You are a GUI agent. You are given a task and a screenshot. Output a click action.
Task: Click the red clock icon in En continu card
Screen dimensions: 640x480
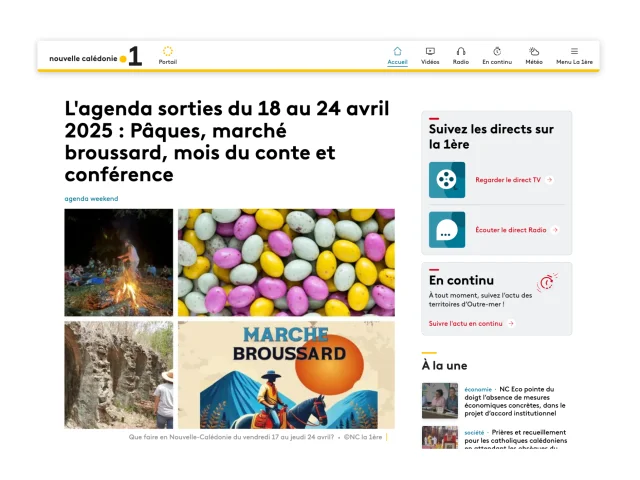547,282
